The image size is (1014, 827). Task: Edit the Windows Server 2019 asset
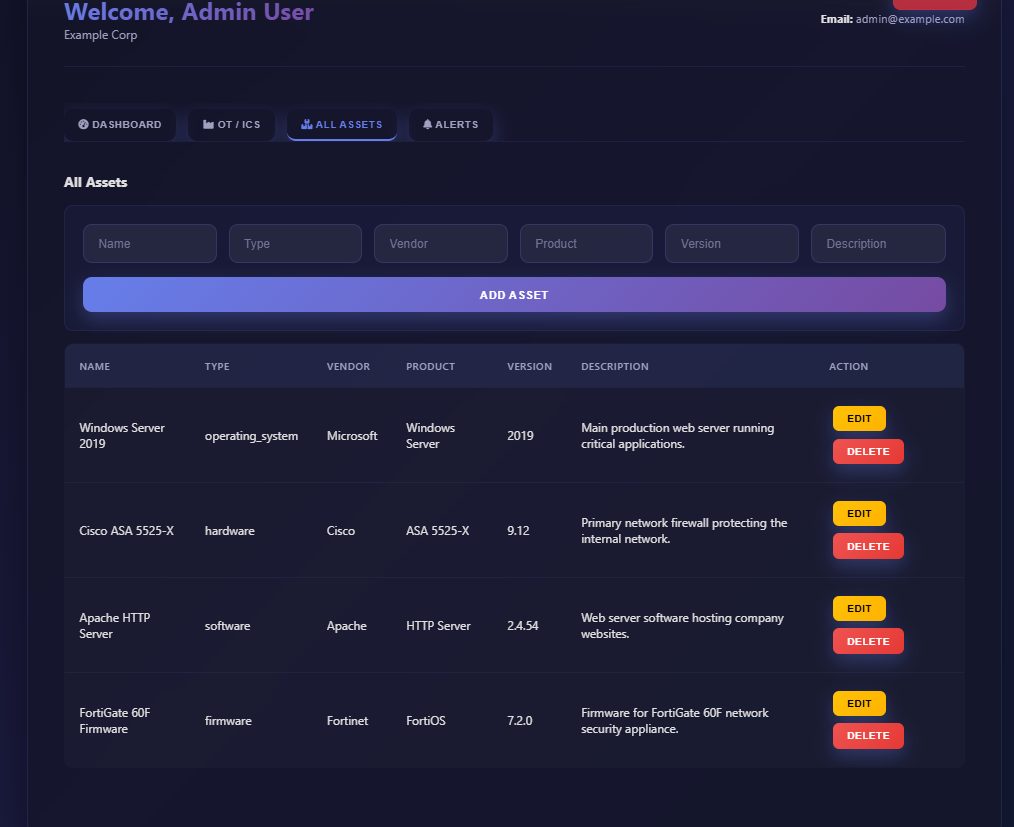pos(859,418)
